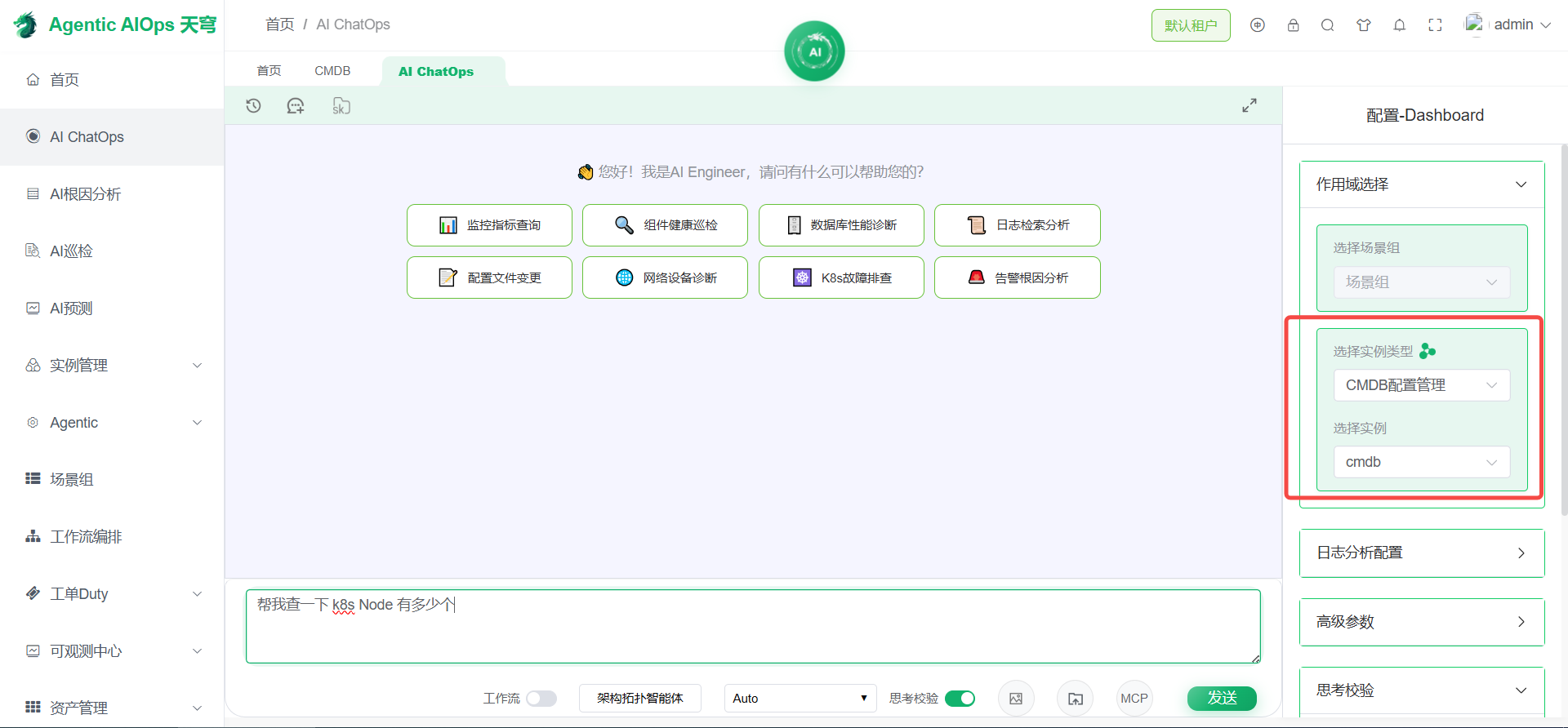This screenshot has width=1568, height=728.
Task: Click the 架构拓扑智能体 button
Action: click(x=640, y=699)
